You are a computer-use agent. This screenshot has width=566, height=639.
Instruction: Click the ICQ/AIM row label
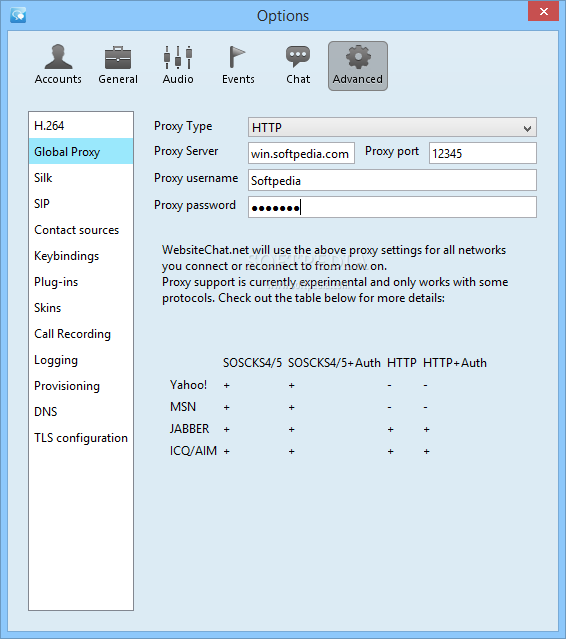(193, 451)
